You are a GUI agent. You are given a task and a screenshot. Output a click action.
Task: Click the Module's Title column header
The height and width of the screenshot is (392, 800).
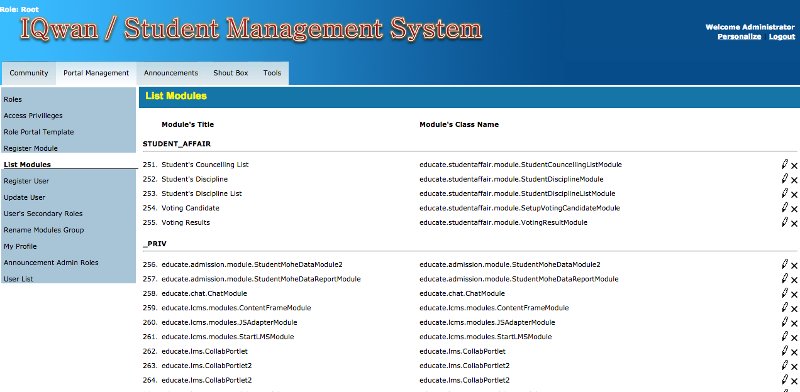[x=188, y=125]
